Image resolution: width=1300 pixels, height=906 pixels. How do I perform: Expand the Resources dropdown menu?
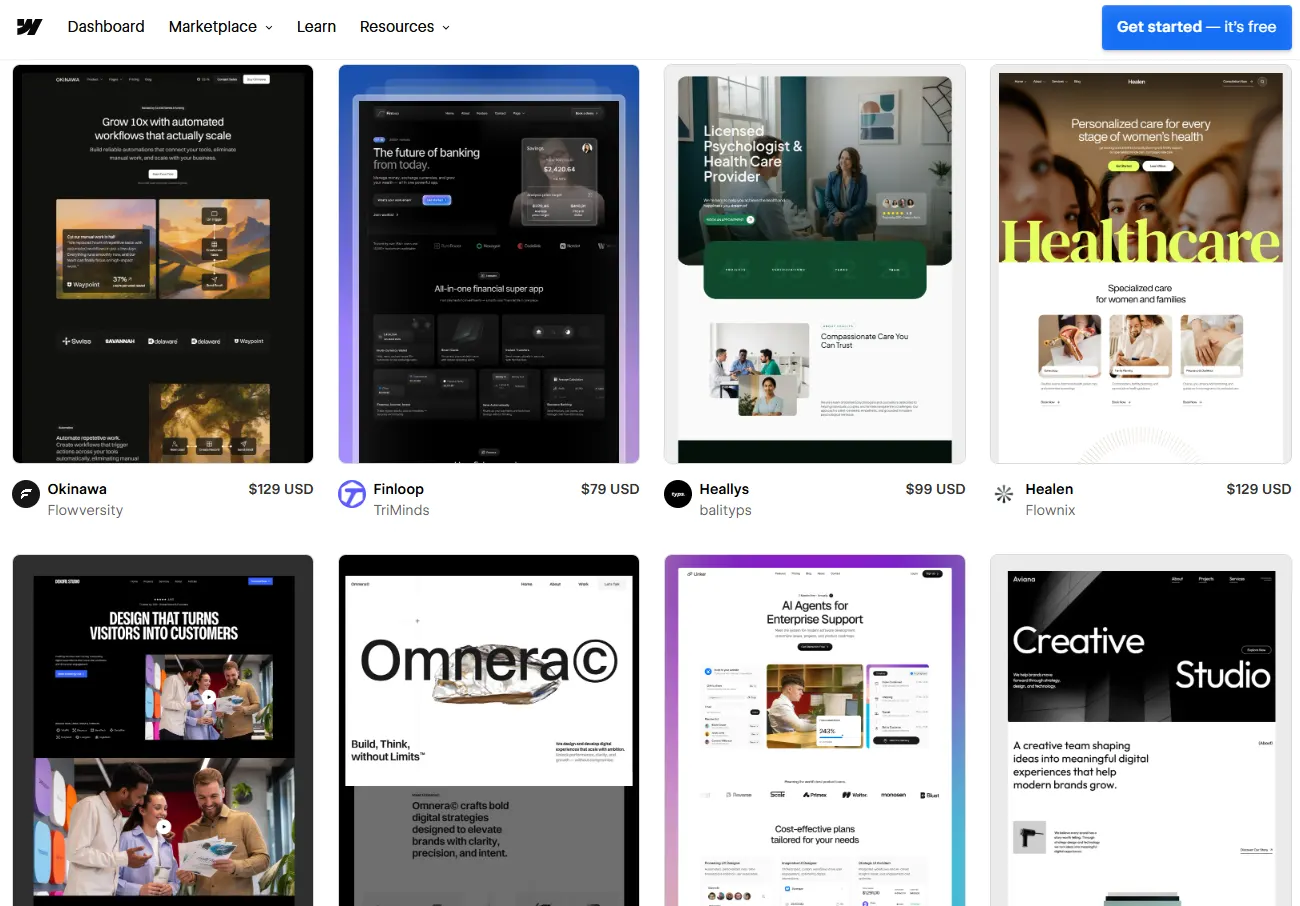(404, 27)
